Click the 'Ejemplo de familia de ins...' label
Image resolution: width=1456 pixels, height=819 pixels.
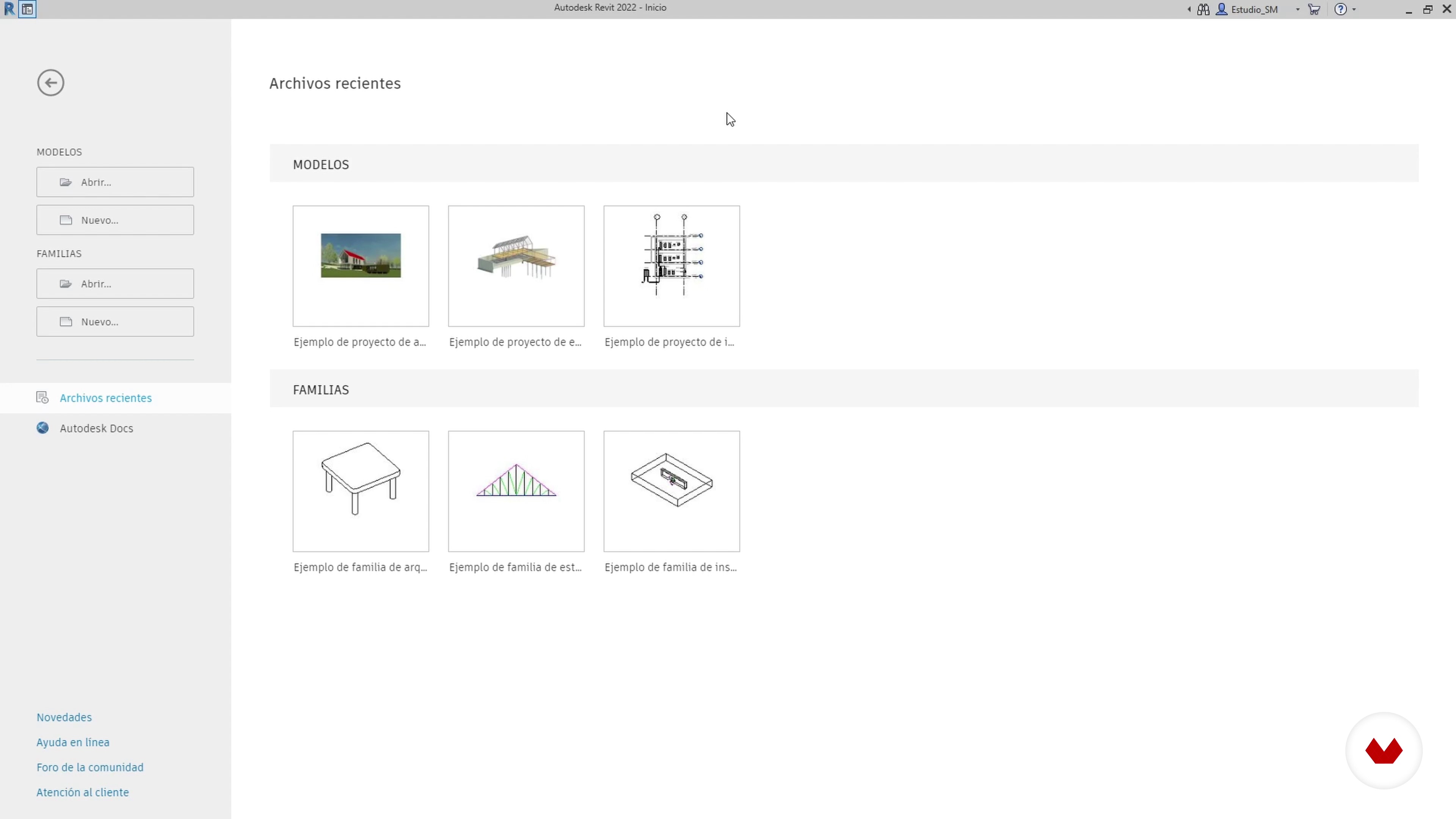click(x=671, y=567)
